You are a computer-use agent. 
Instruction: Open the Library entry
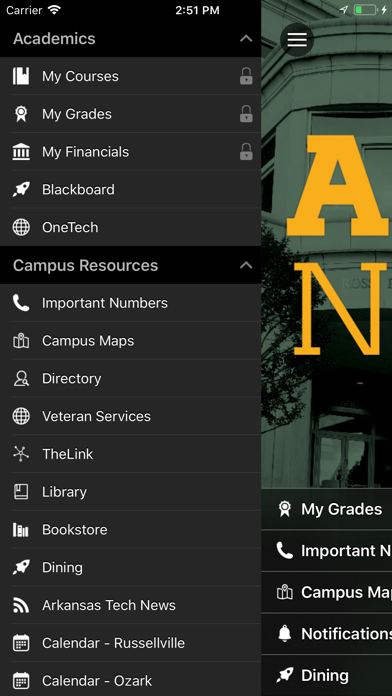point(131,492)
